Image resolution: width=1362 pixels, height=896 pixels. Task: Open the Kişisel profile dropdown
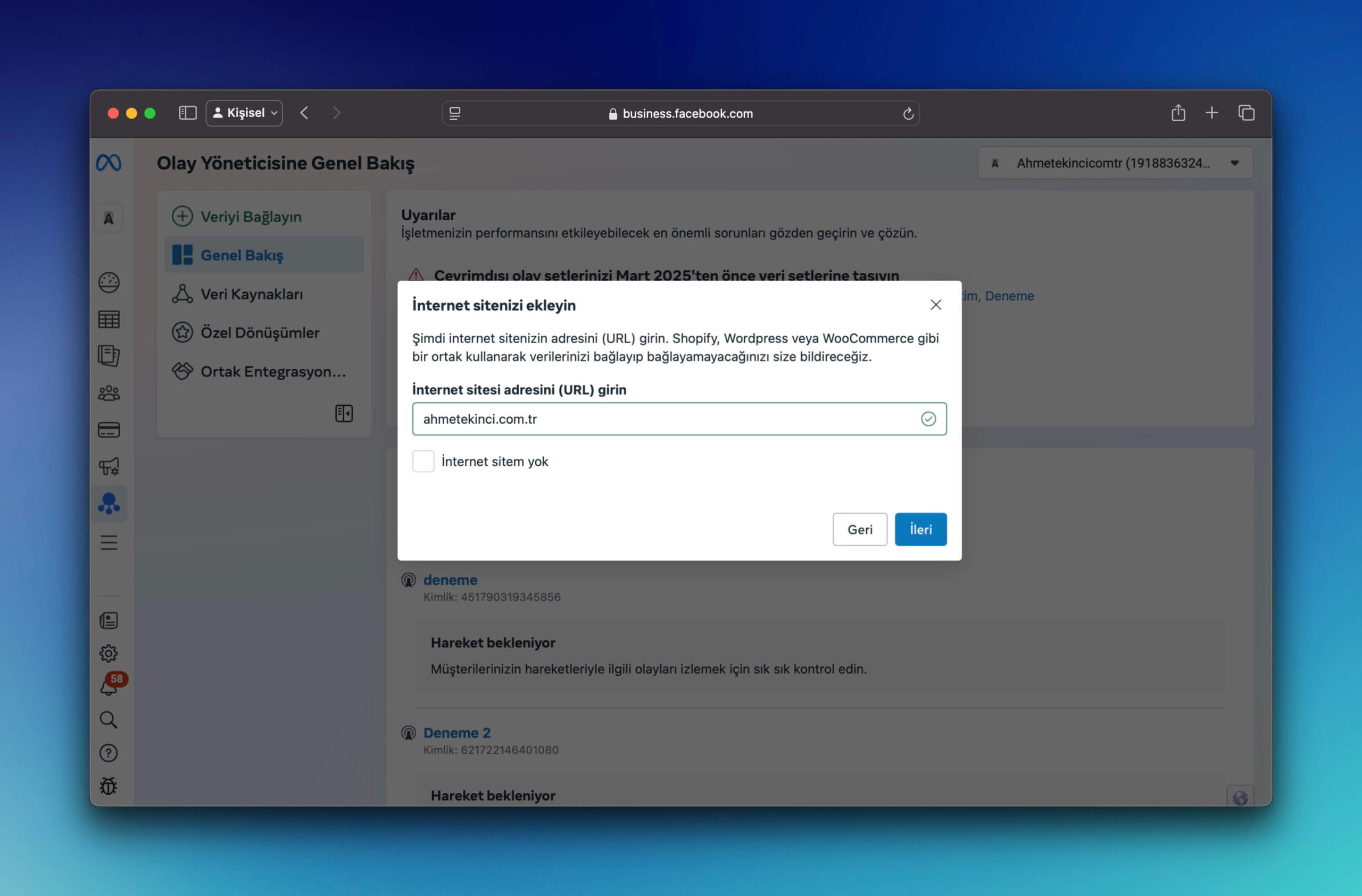point(244,113)
